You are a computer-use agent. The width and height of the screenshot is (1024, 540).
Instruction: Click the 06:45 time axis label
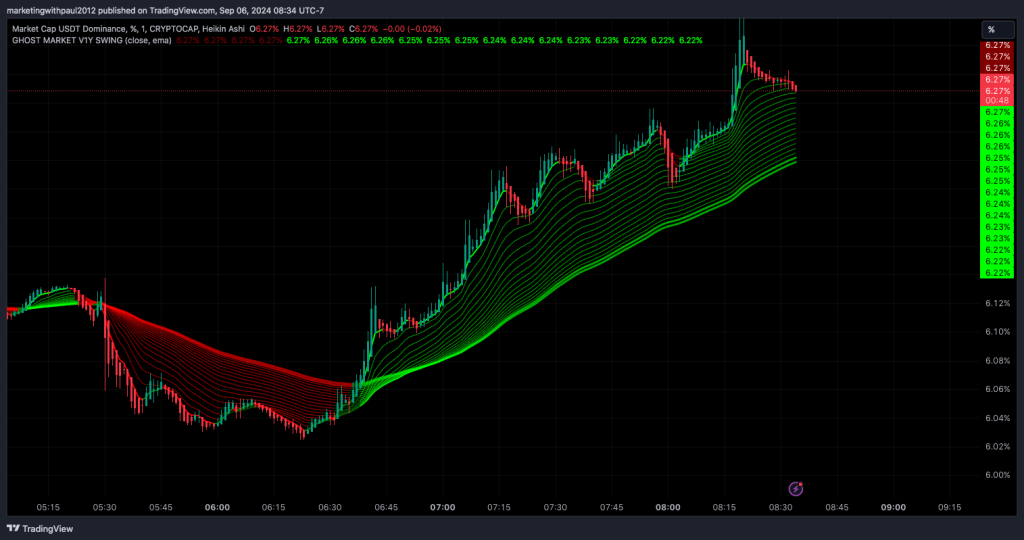click(x=386, y=507)
